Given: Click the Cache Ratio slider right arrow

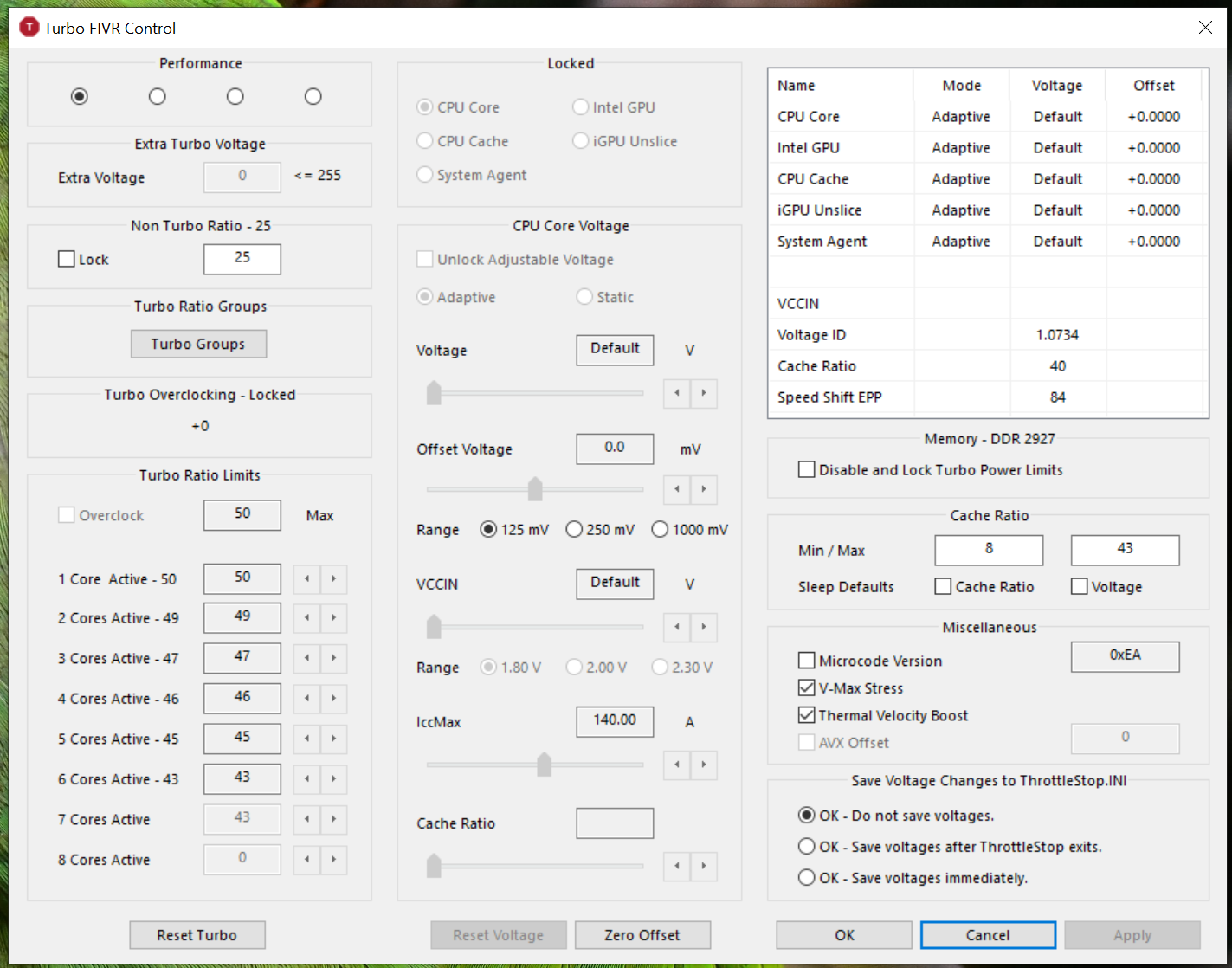Looking at the screenshot, I should (704, 866).
